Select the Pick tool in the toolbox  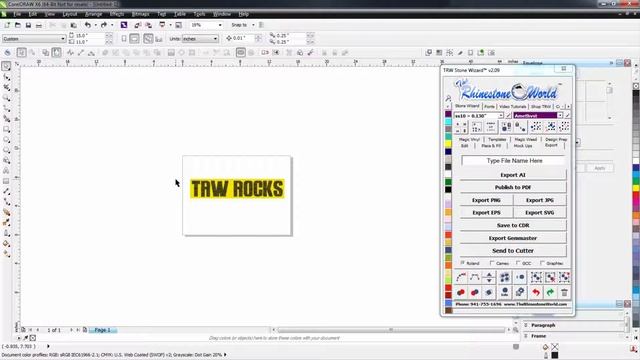tap(6, 66)
